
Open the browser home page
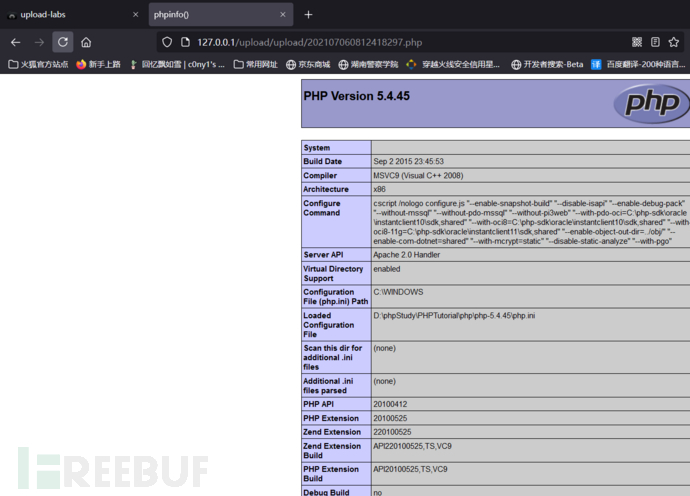[86, 42]
